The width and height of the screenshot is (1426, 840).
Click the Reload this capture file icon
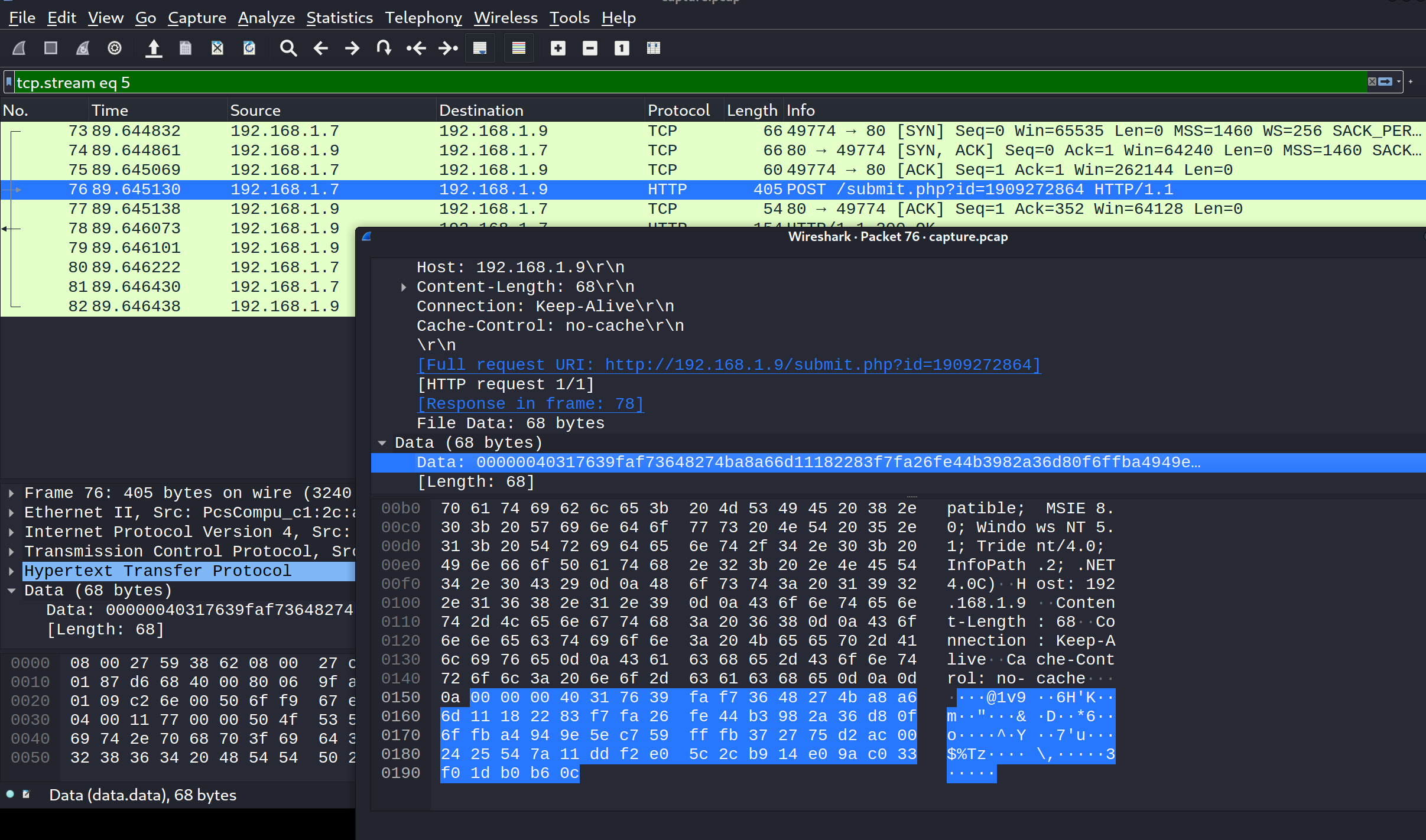click(249, 48)
